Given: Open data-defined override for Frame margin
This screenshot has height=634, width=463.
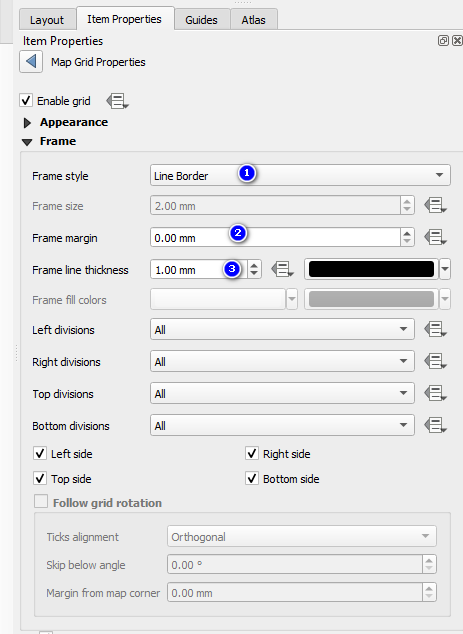Looking at the screenshot, I should pyautogui.click(x=436, y=237).
